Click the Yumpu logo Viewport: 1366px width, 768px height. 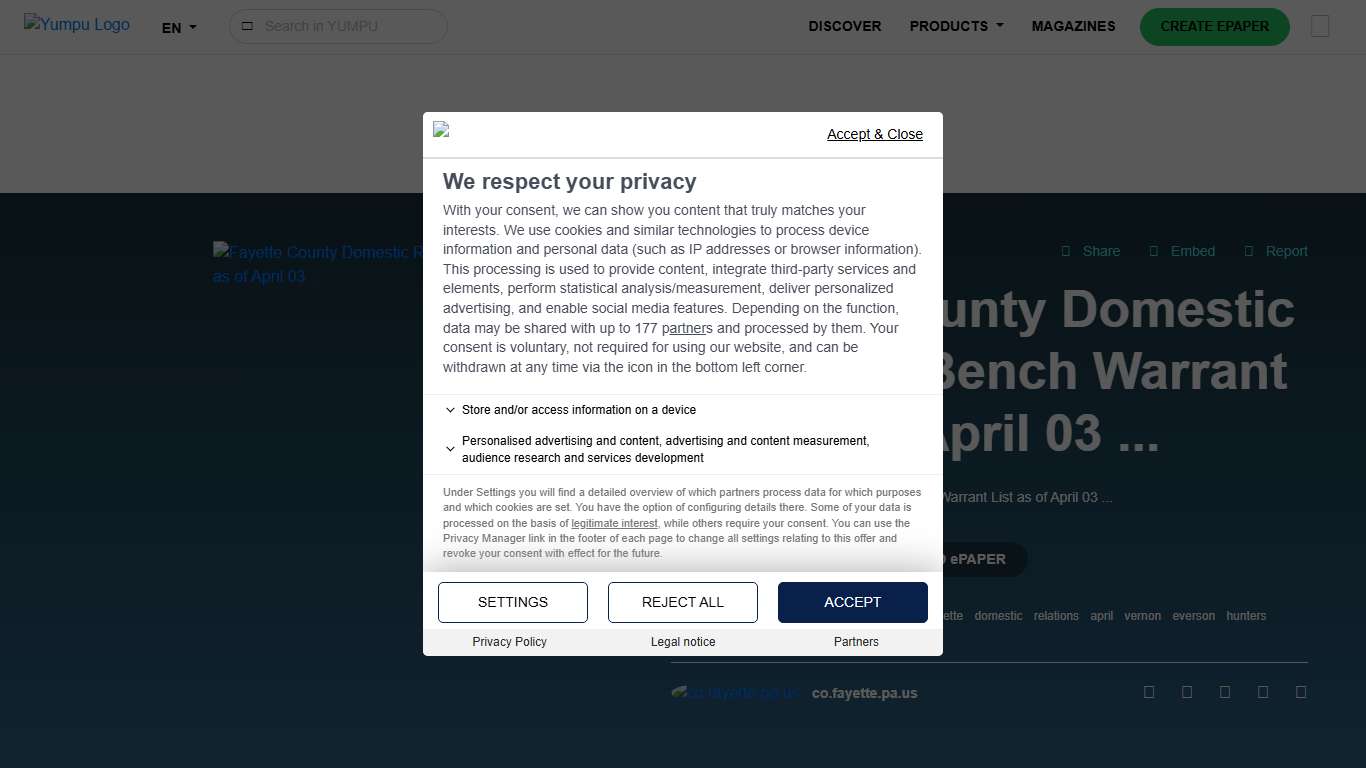[77, 25]
